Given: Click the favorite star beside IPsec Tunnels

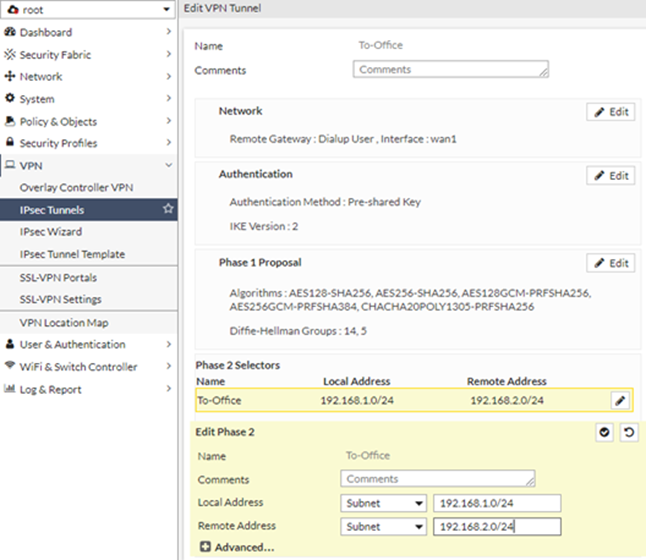Looking at the screenshot, I should click(168, 210).
